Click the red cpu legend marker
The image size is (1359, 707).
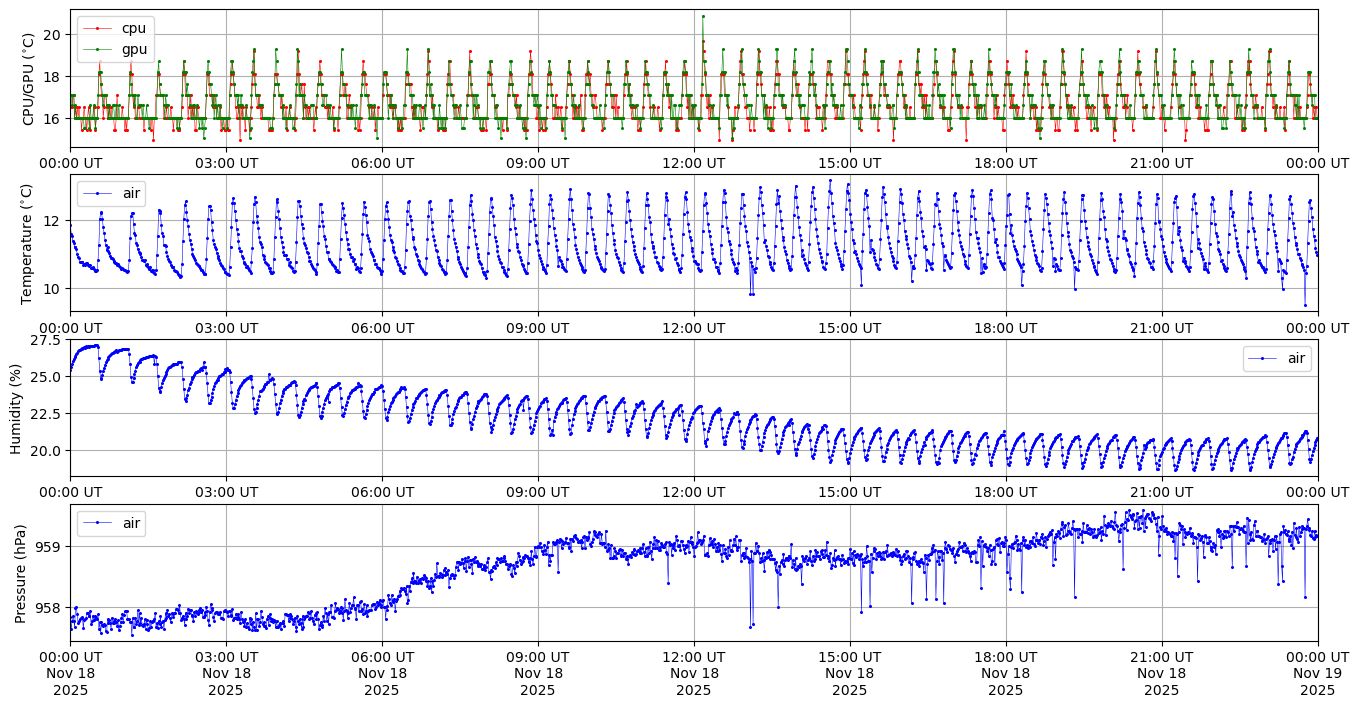pos(97,28)
